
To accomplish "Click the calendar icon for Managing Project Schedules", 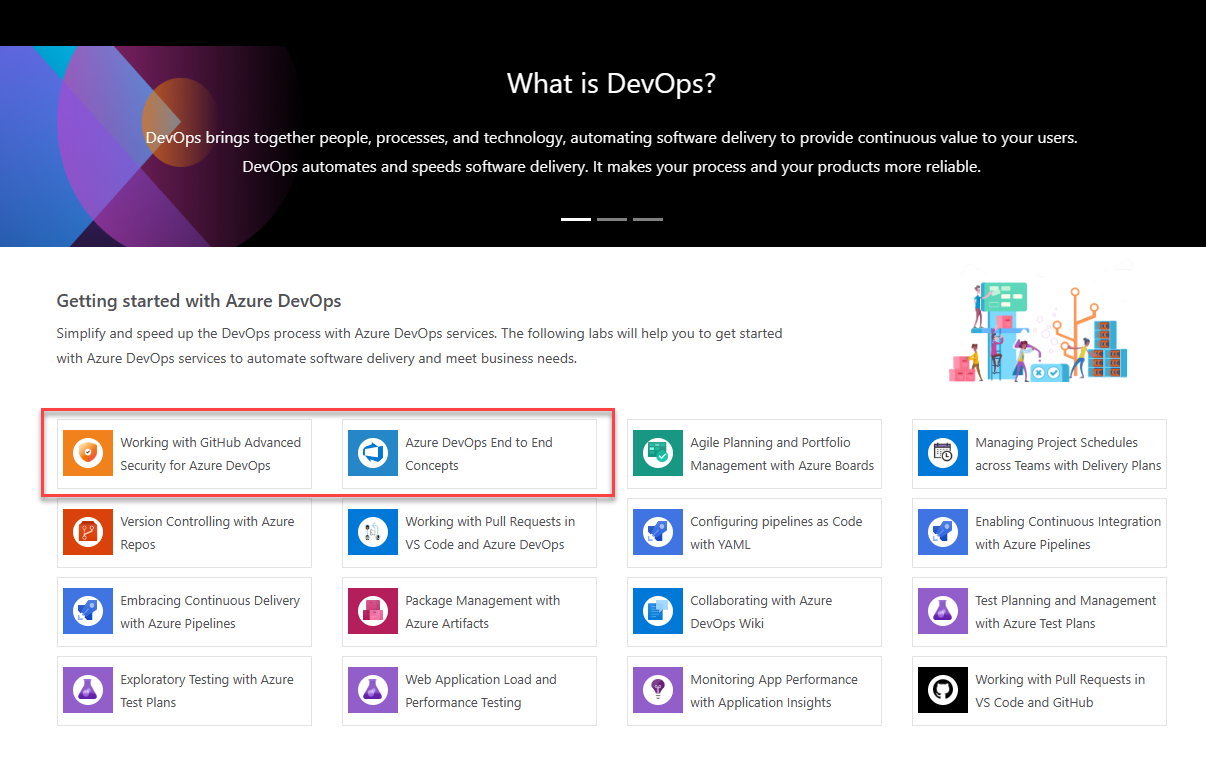I will (x=943, y=454).
